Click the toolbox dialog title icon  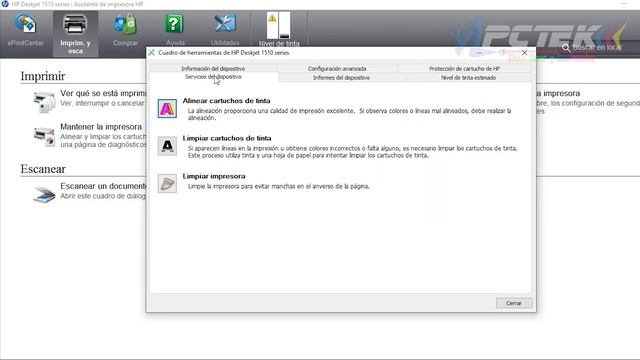pos(151,53)
